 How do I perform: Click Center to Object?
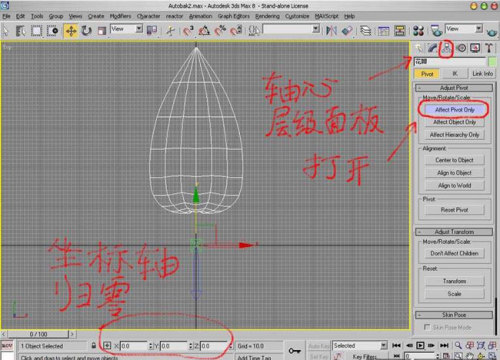[455, 160]
